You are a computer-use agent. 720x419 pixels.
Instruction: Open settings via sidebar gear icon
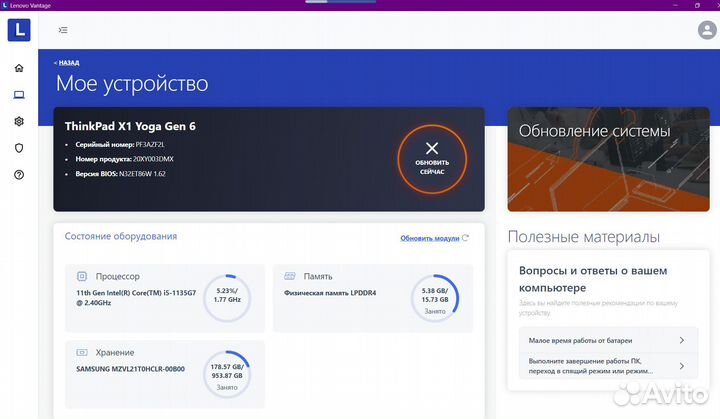pos(18,121)
